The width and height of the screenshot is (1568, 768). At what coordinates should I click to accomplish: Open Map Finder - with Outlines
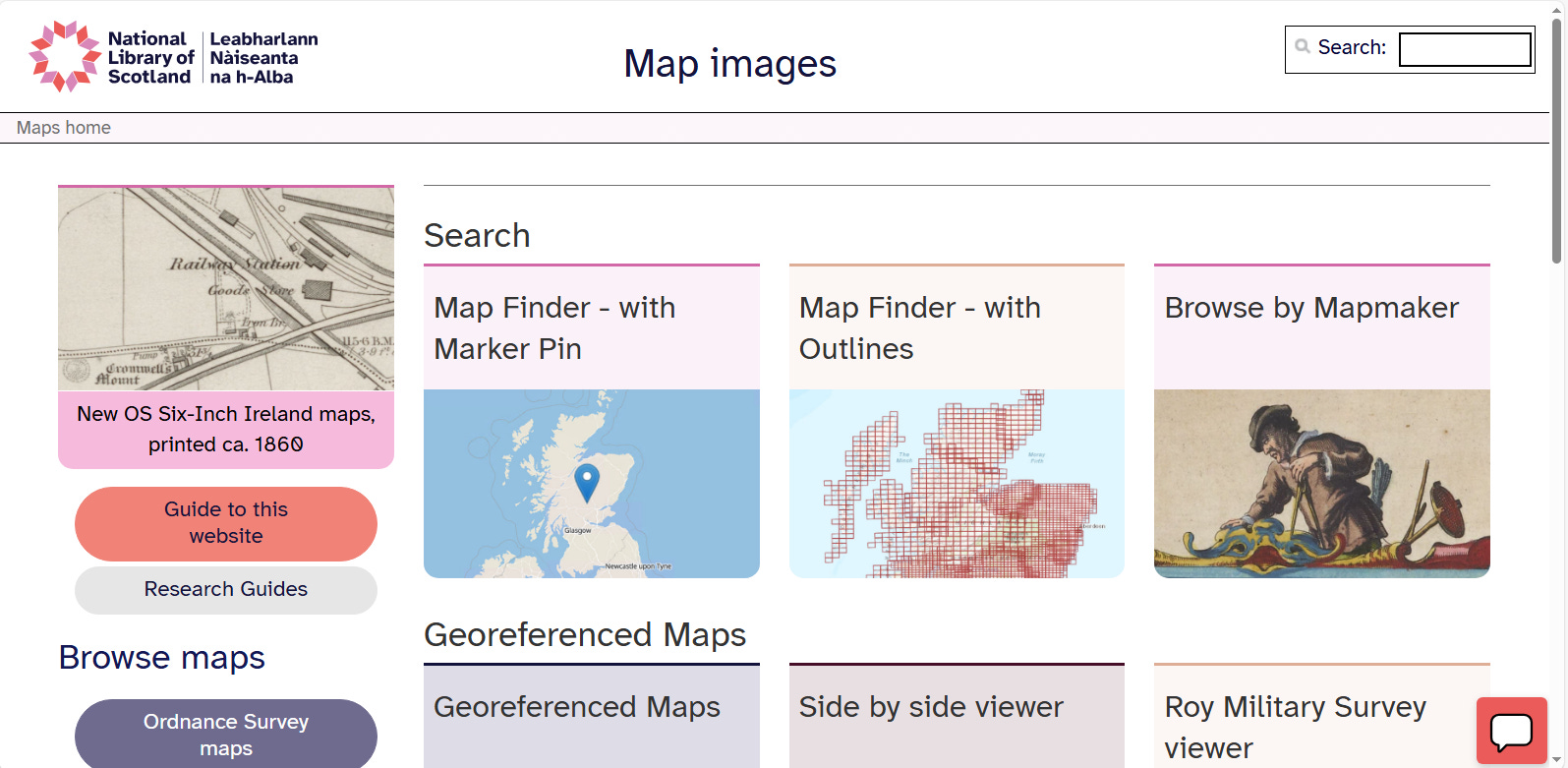(919, 327)
